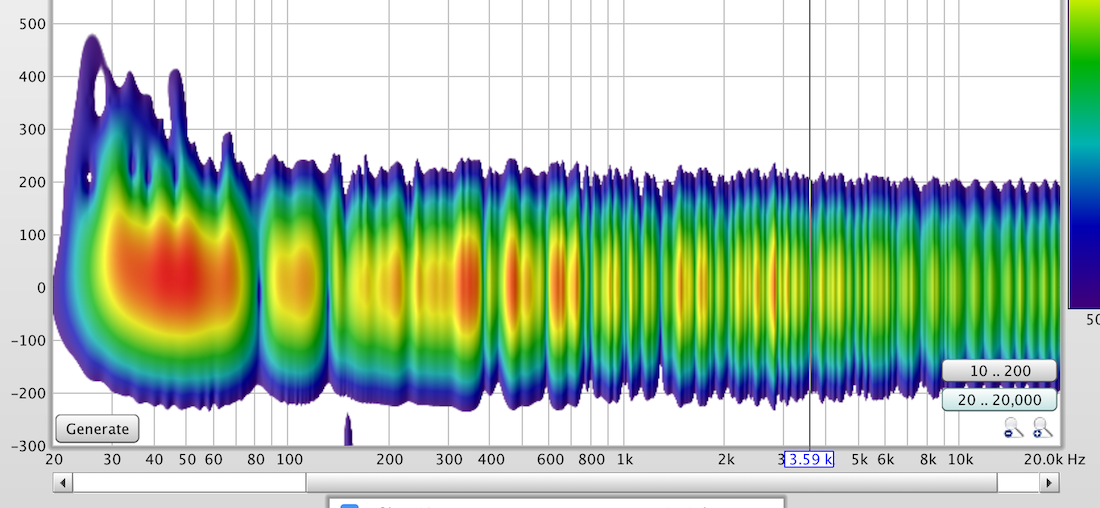1100x508 pixels.
Task: Click the green section of the color scale
Action: 1084,70
